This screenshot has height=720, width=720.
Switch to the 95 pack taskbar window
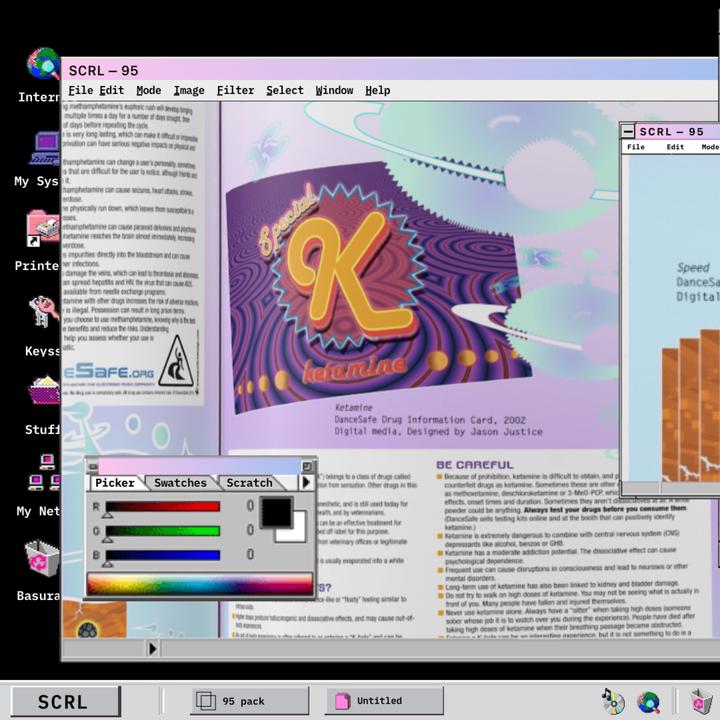point(250,701)
